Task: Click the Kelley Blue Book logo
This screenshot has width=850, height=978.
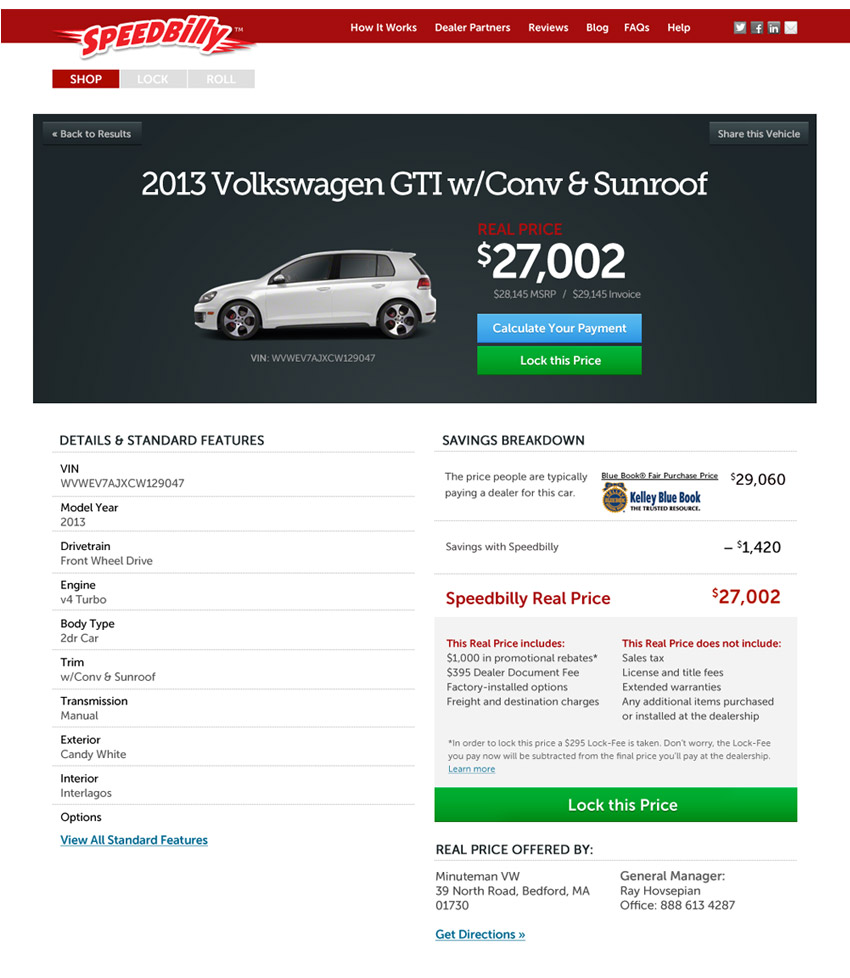Action: coord(652,499)
